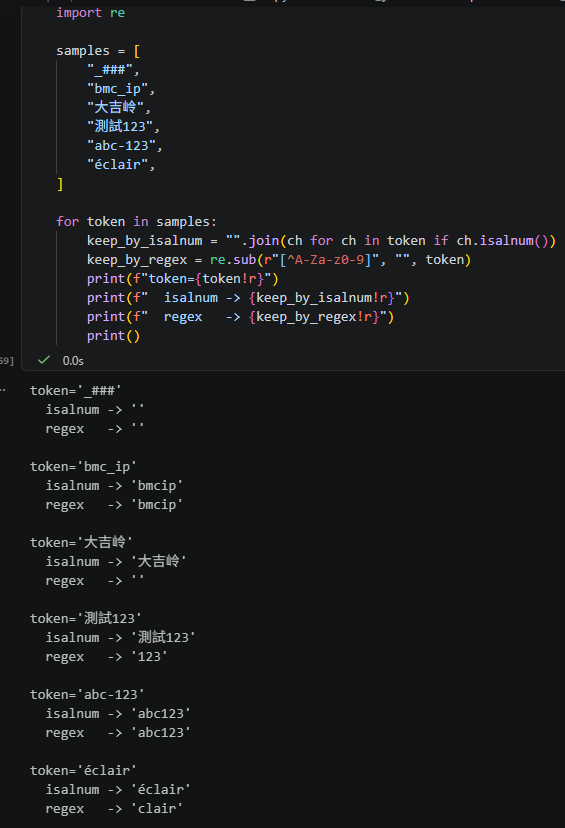Image resolution: width=565 pixels, height=828 pixels.
Task: Click the empty print() line
Action: (x=114, y=336)
